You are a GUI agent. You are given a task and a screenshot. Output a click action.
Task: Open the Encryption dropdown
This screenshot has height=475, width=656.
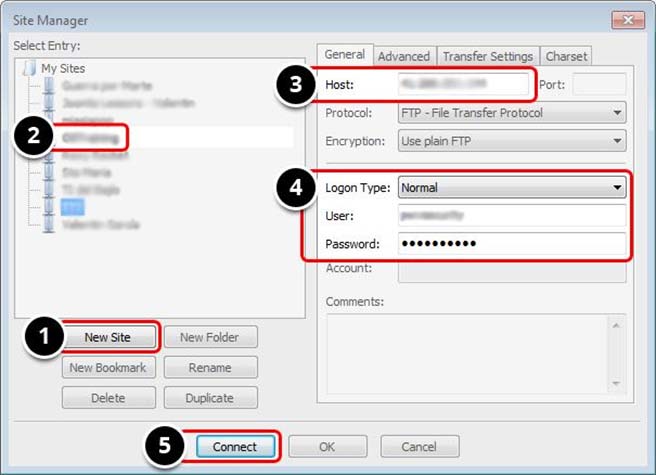click(x=512, y=141)
